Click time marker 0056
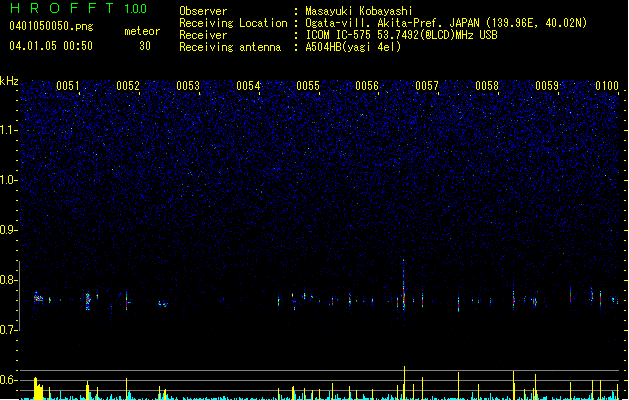The height and width of the screenshot is (400, 629). point(367,86)
